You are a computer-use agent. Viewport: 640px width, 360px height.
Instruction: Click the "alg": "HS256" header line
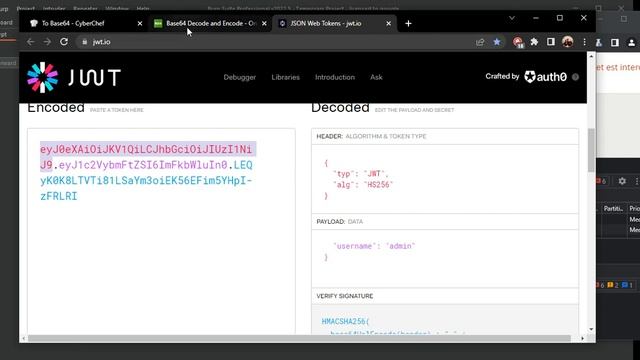pyautogui.click(x=363, y=184)
